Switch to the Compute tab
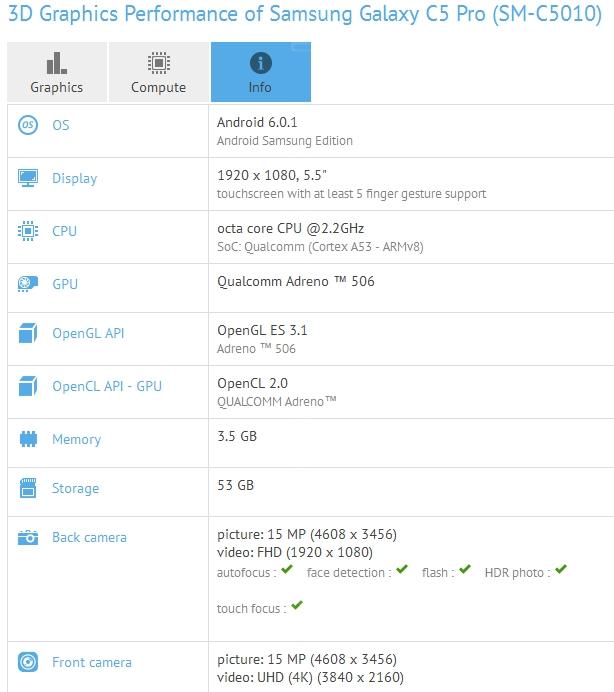 click(x=159, y=72)
